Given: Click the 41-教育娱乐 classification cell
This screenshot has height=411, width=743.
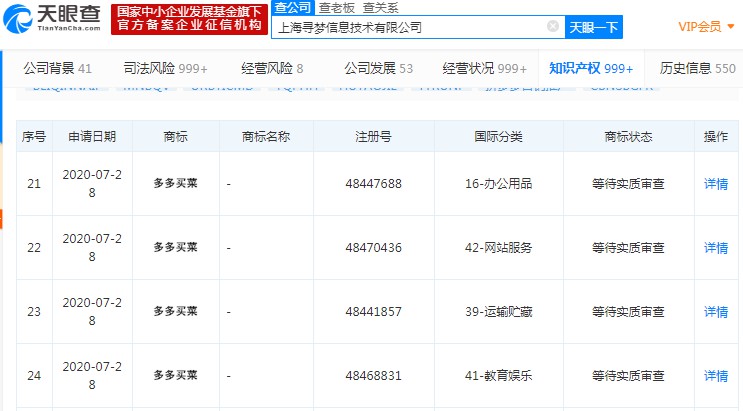Looking at the screenshot, I should (498, 375).
